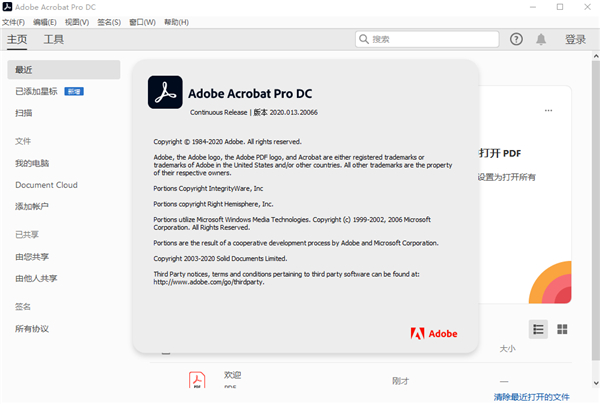Switch to list view icon
The image size is (600, 404).
(x=538, y=329)
